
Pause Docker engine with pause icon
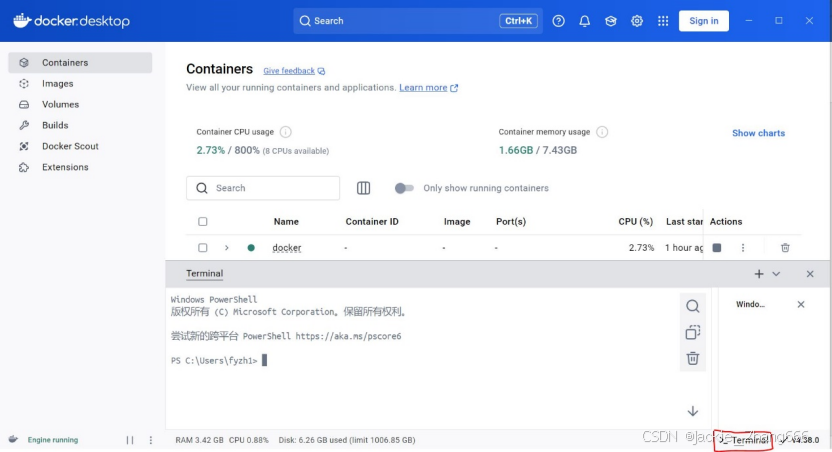point(130,440)
